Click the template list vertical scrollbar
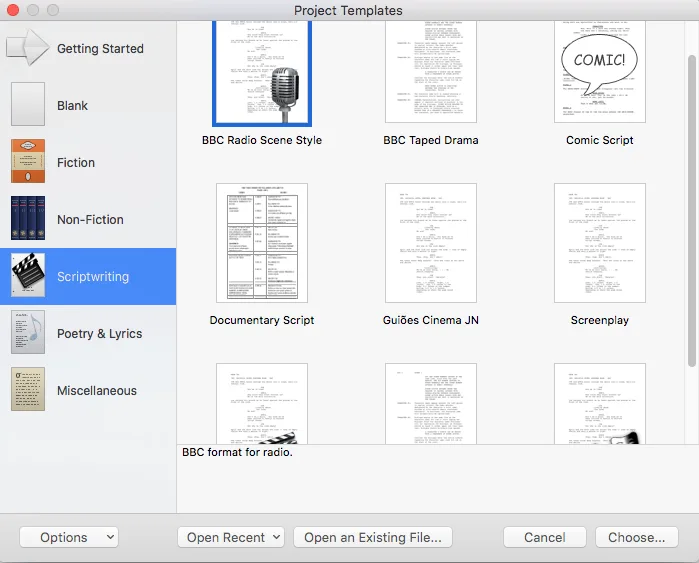The width and height of the screenshot is (699, 563). pos(691,210)
